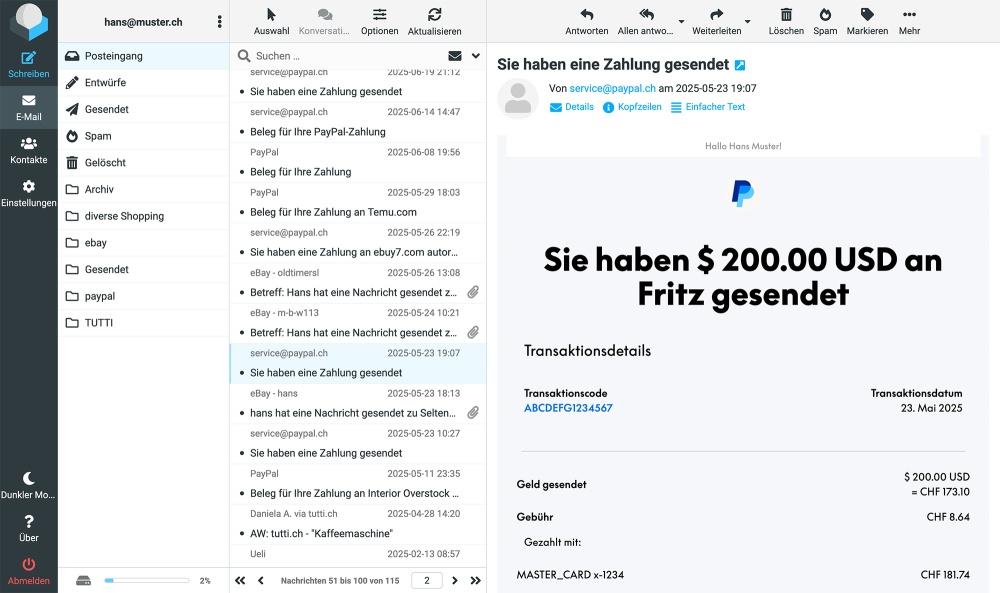The image size is (1000, 593).
Task: Show message Details
Action: [x=572, y=107]
